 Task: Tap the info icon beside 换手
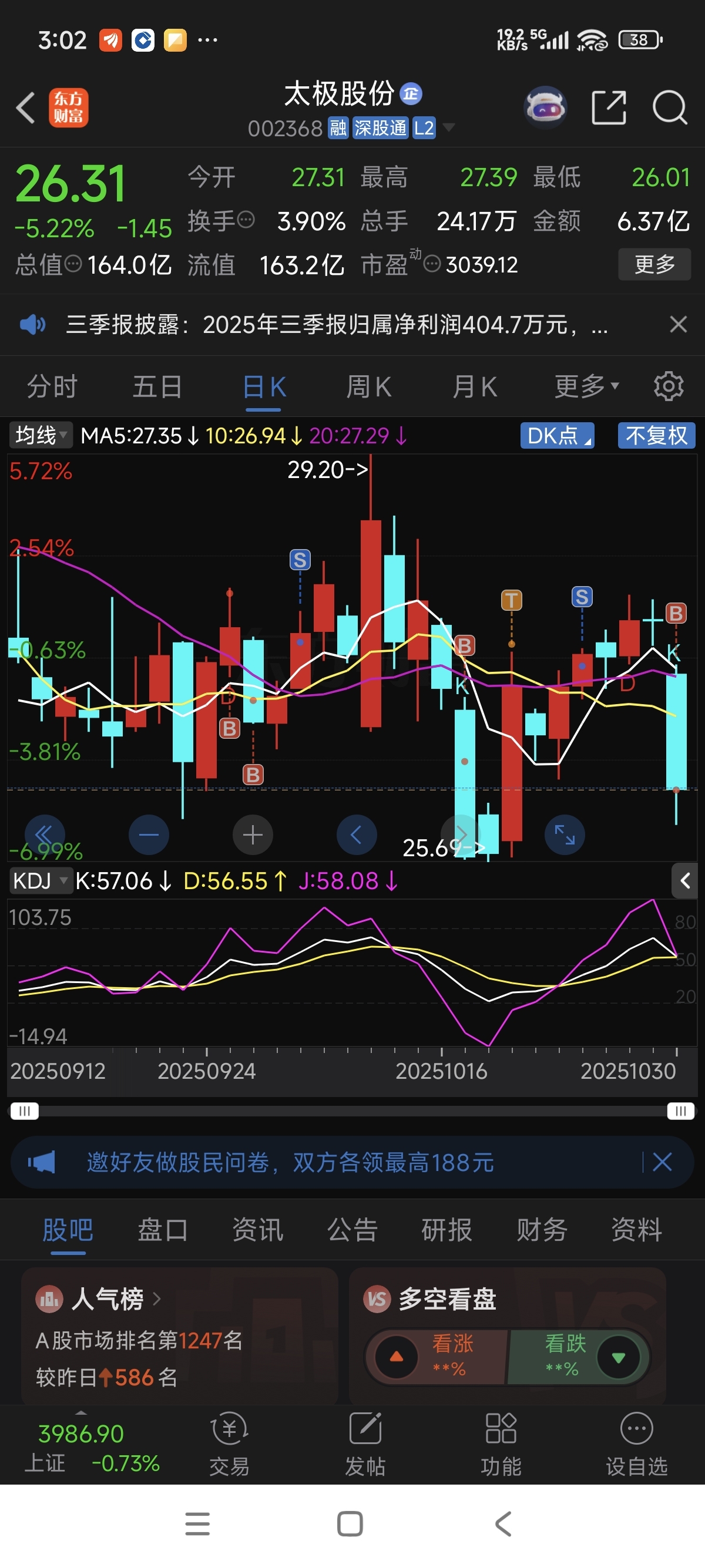246,220
